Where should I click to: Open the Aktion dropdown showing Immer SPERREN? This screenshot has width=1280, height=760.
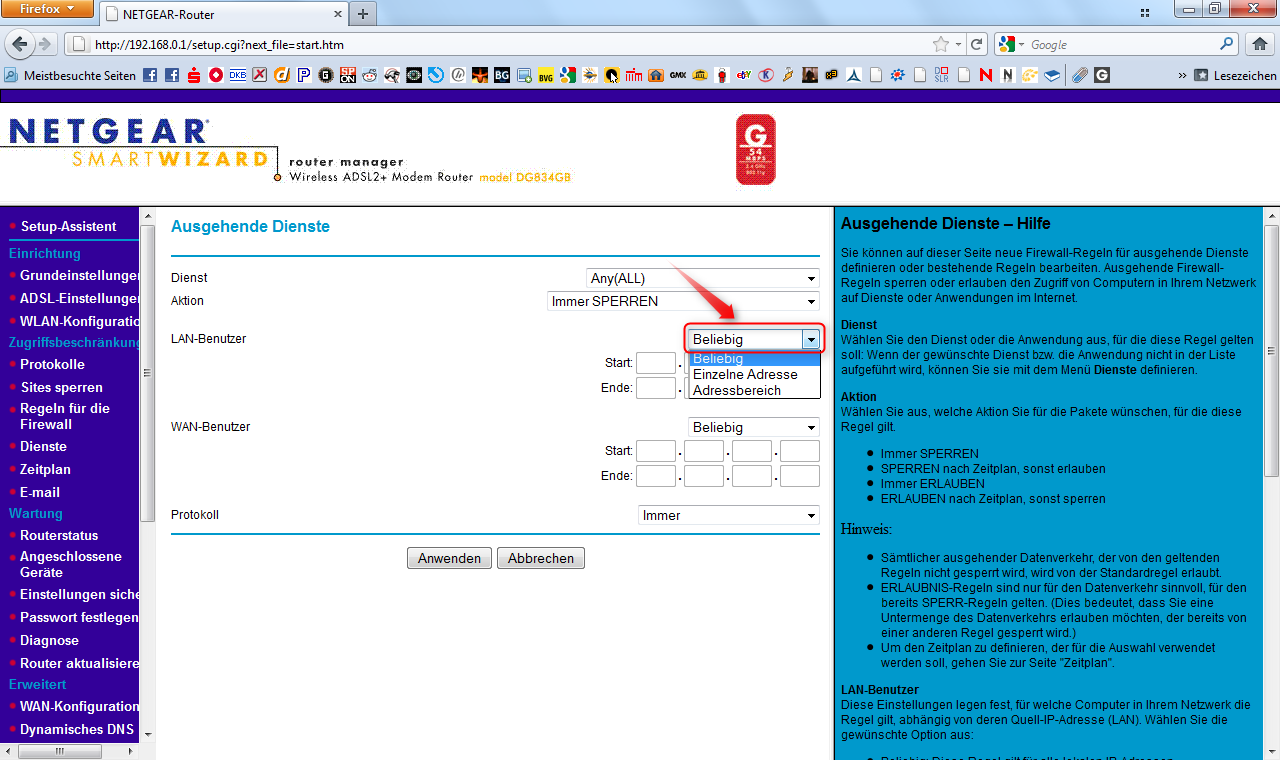pyautogui.click(x=684, y=301)
